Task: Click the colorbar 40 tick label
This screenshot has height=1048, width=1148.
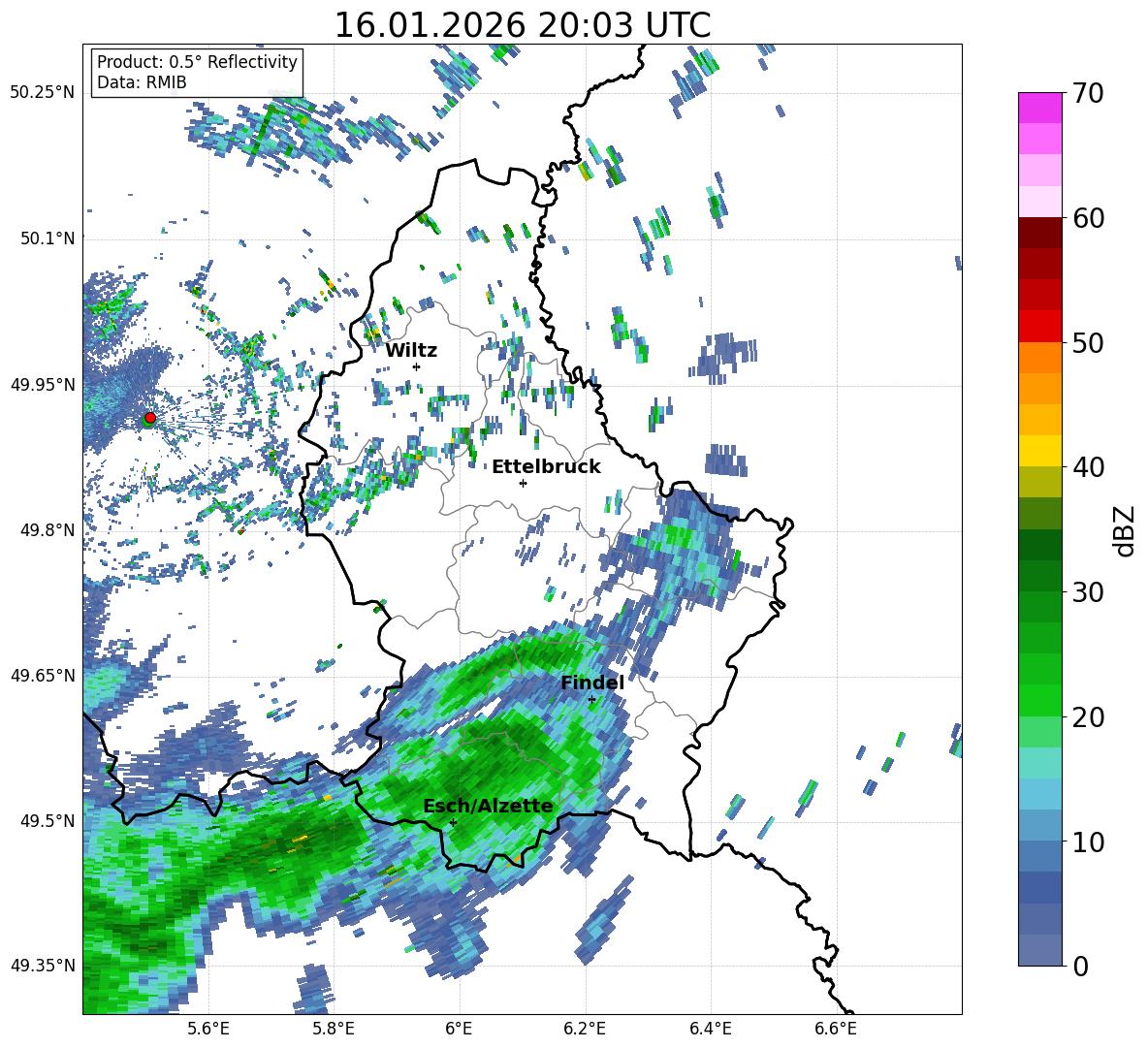Action: pos(1088,467)
